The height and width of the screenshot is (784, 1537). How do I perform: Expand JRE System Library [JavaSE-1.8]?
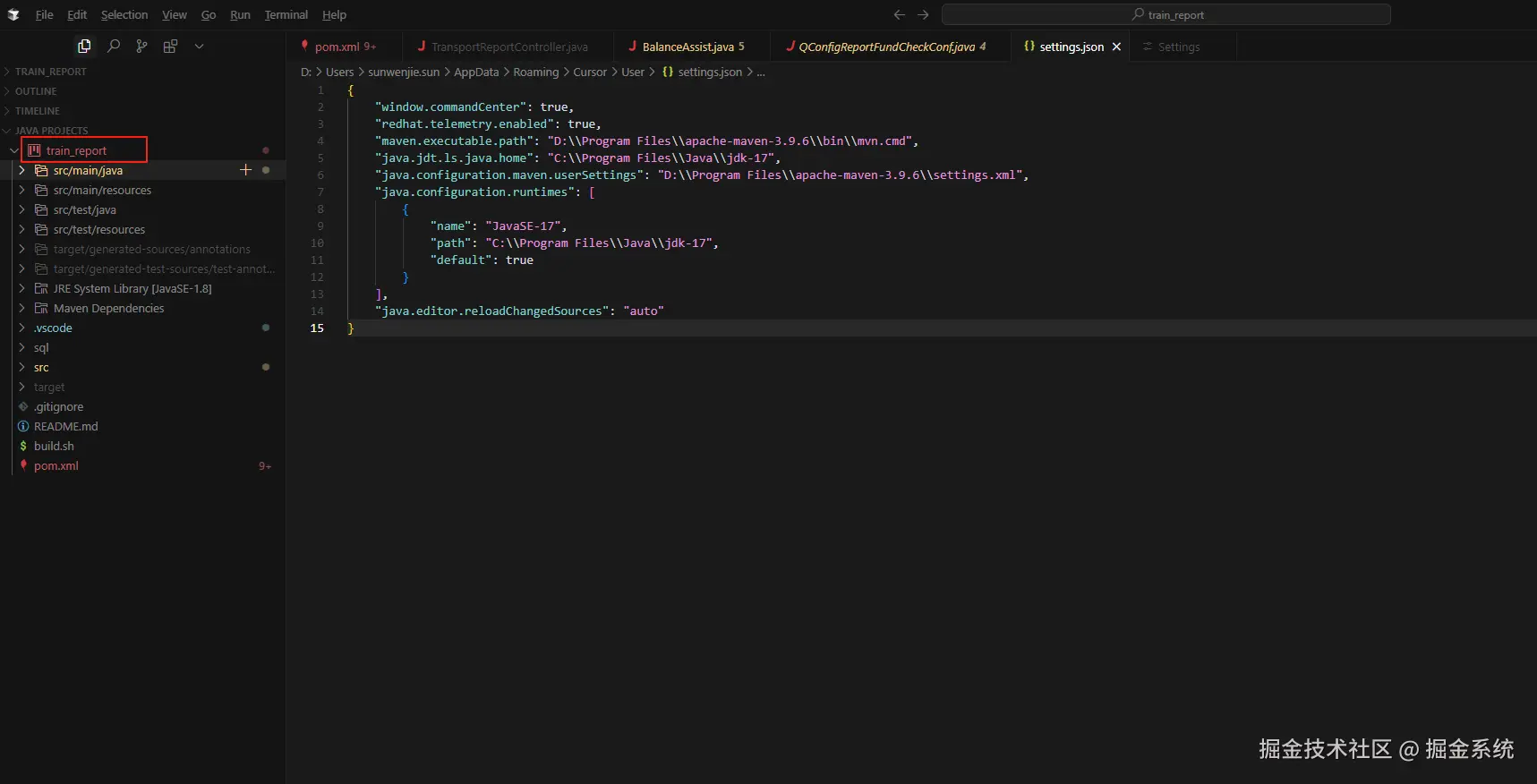tap(21, 288)
